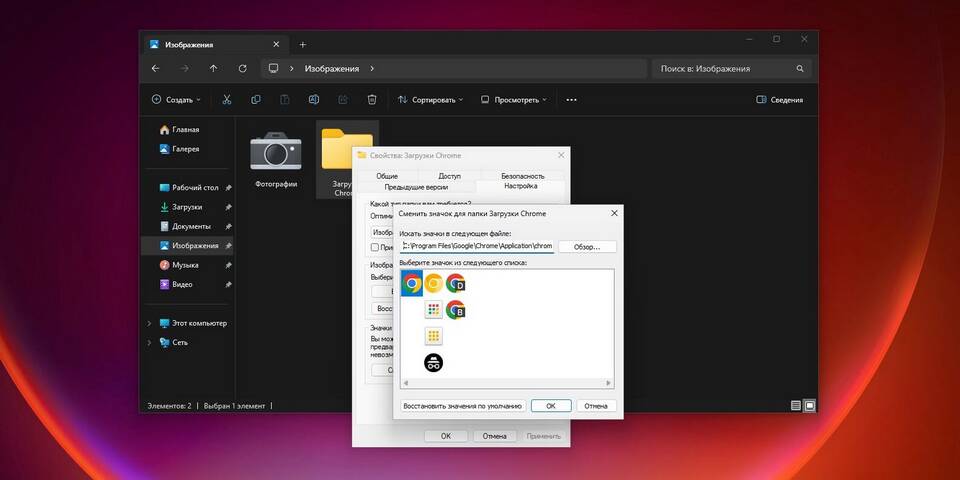Open Рабочий стол in the sidebar
Image resolution: width=960 pixels, height=480 pixels.
[x=187, y=187]
